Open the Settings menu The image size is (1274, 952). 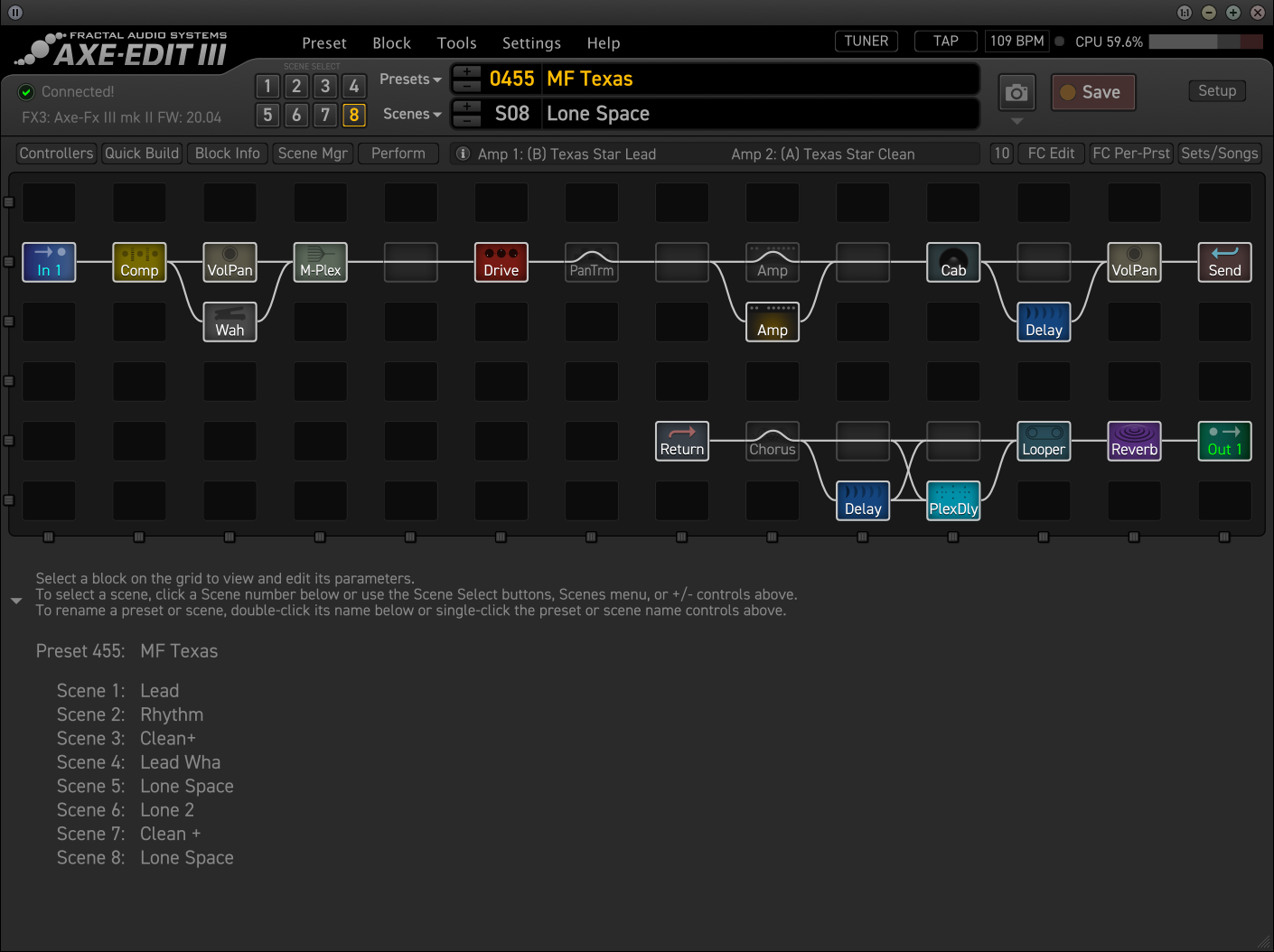click(531, 42)
